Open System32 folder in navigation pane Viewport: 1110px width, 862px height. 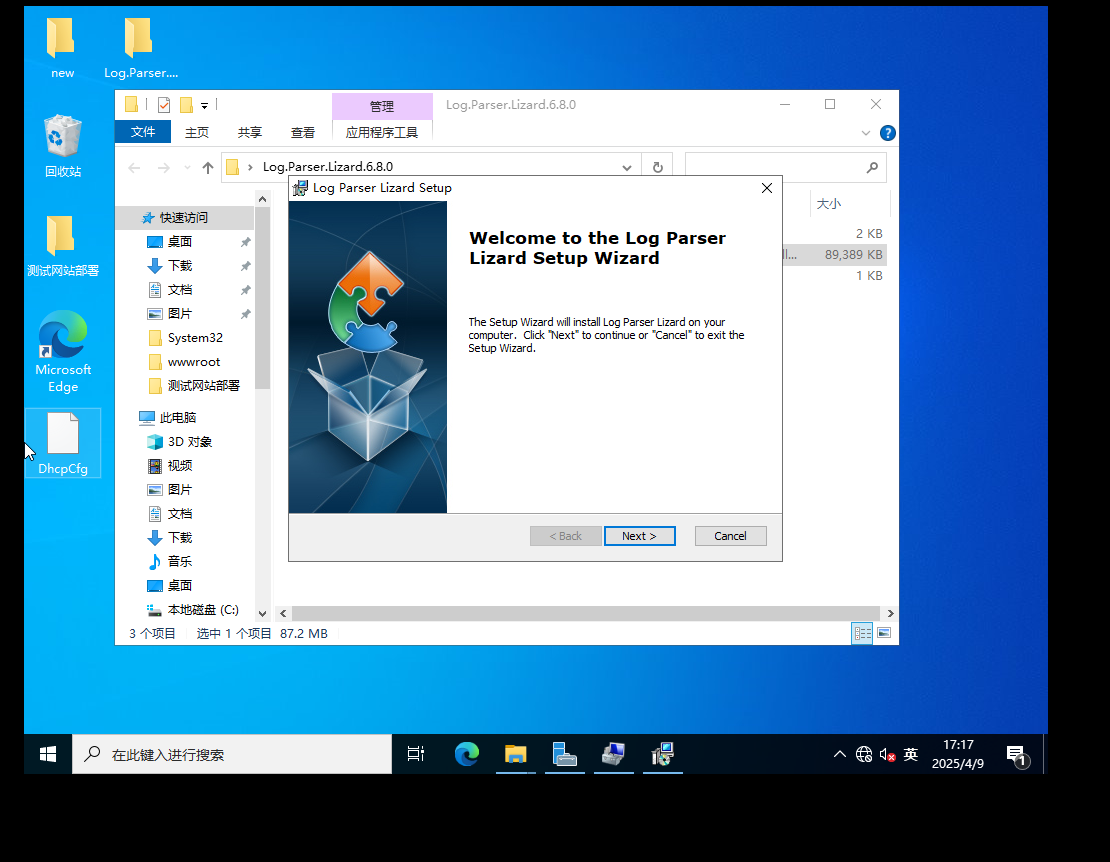(195, 338)
